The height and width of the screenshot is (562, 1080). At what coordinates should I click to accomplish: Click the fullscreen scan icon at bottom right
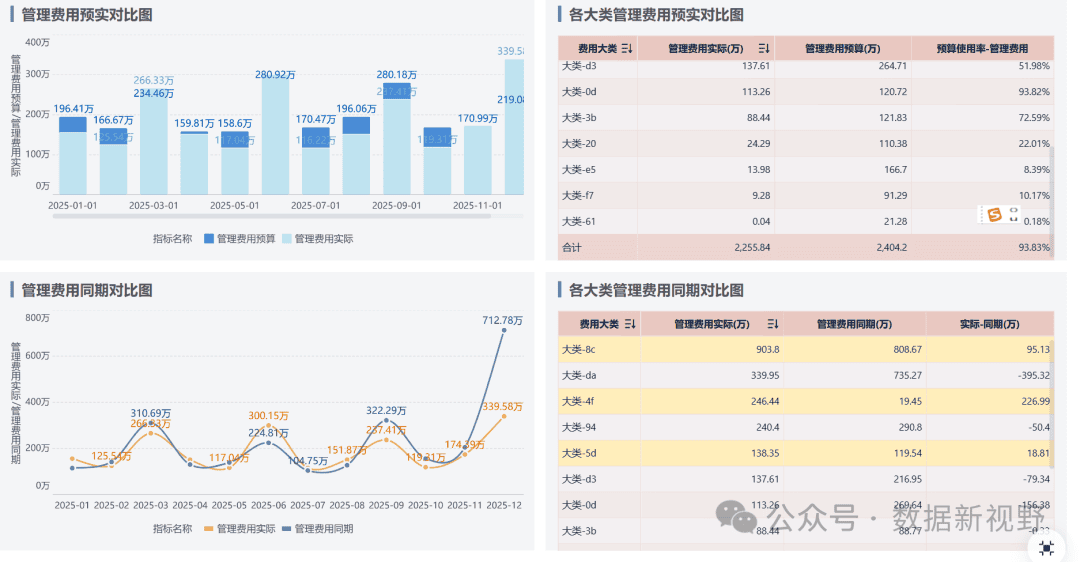(1047, 548)
